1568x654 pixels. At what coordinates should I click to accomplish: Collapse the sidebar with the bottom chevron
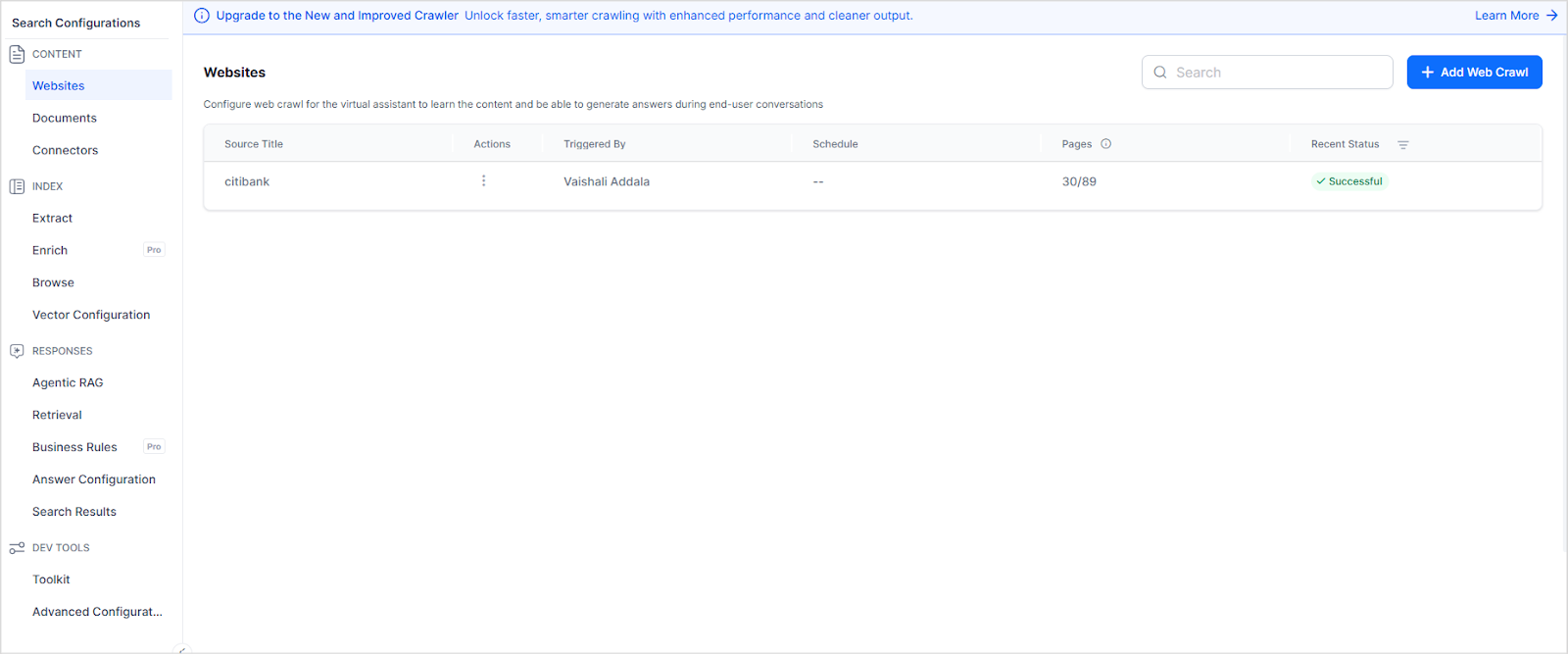click(x=180, y=649)
